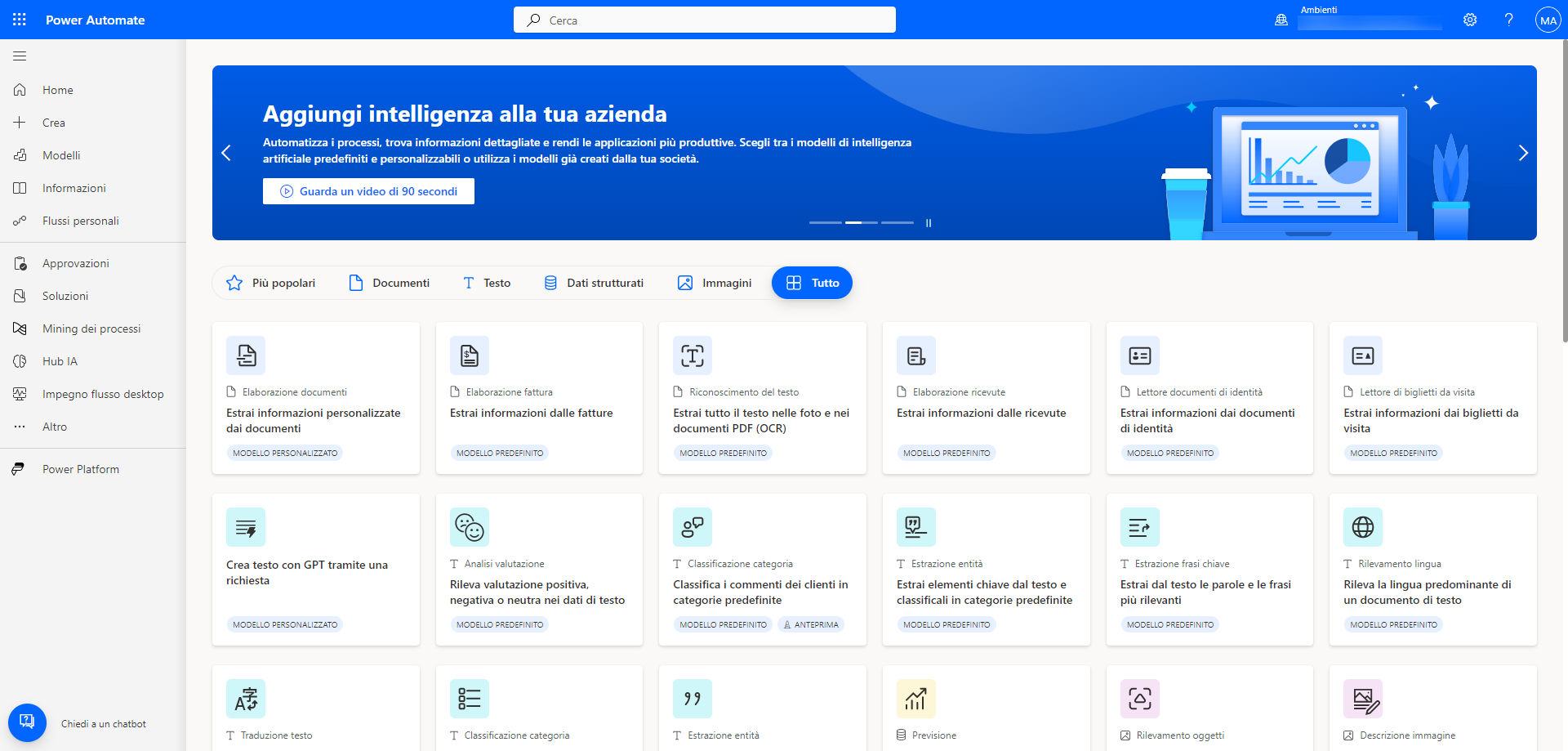Open the Flussi personali flow icon
The height and width of the screenshot is (751, 1568).
[x=20, y=221]
